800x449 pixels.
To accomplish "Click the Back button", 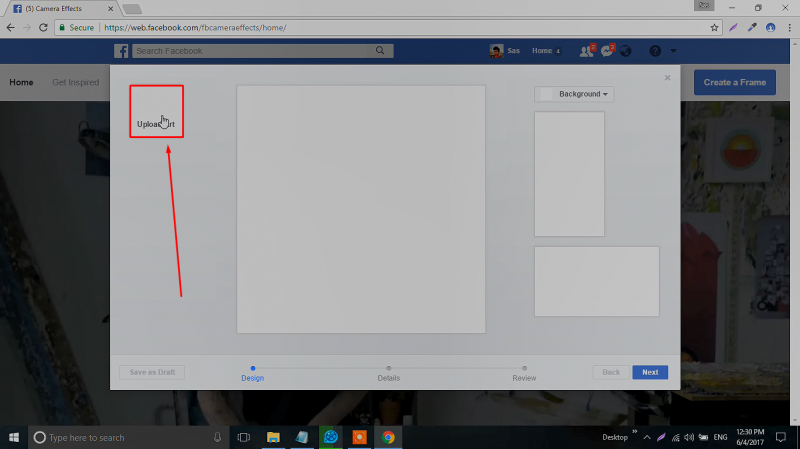I will (611, 372).
